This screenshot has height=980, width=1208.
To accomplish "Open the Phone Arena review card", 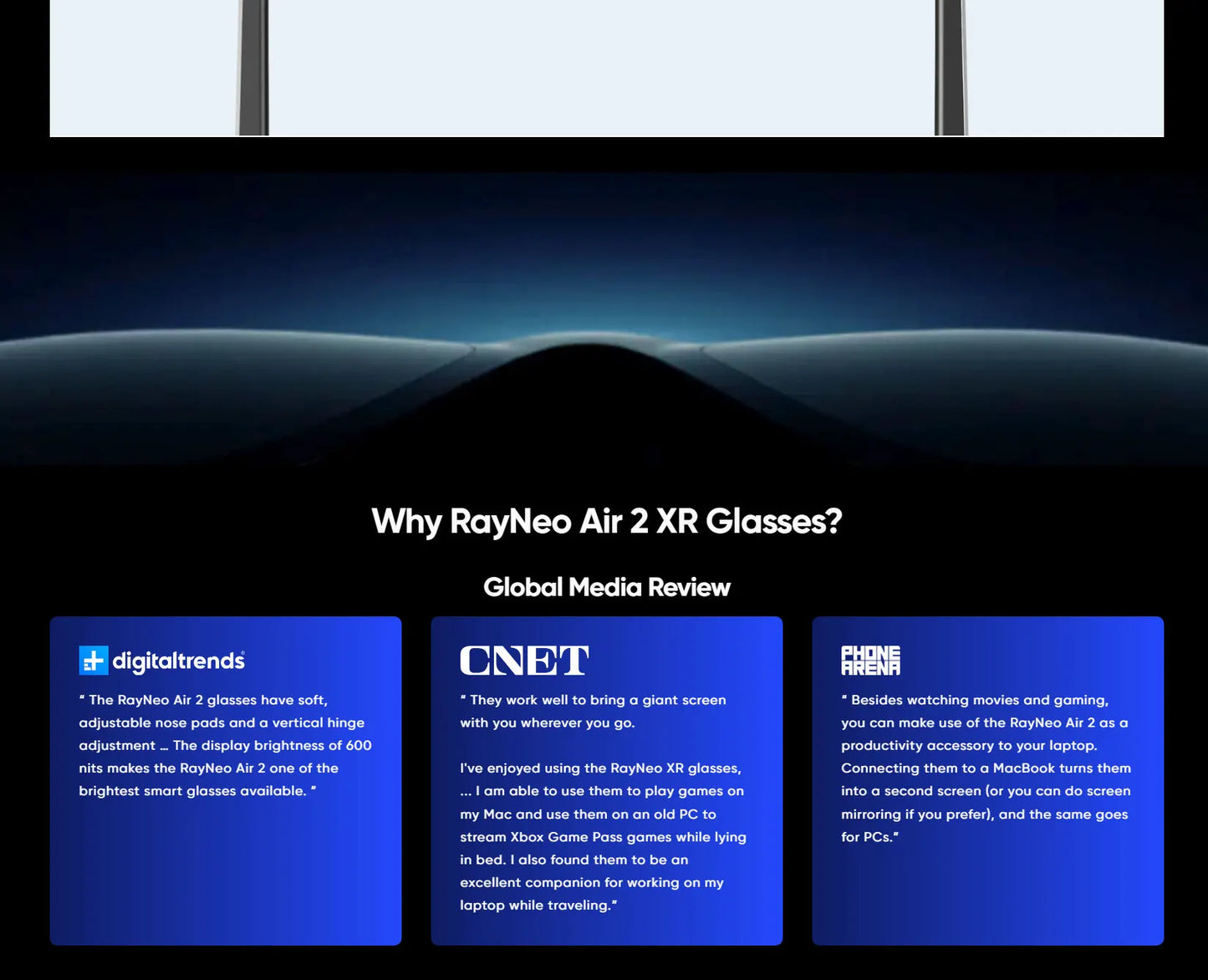I will (988, 780).
